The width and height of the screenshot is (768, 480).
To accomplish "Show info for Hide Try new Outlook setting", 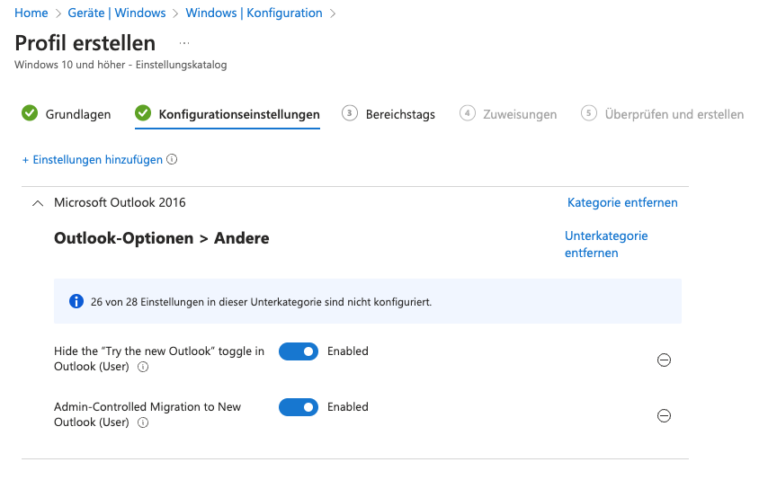I will (x=143, y=367).
